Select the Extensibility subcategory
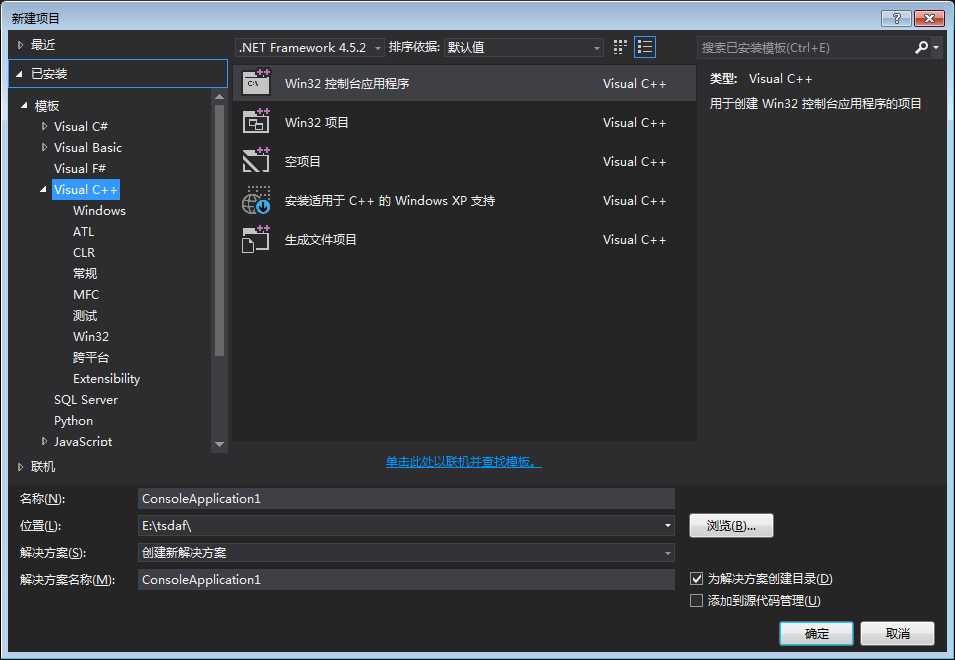Image resolution: width=955 pixels, height=660 pixels. click(107, 378)
